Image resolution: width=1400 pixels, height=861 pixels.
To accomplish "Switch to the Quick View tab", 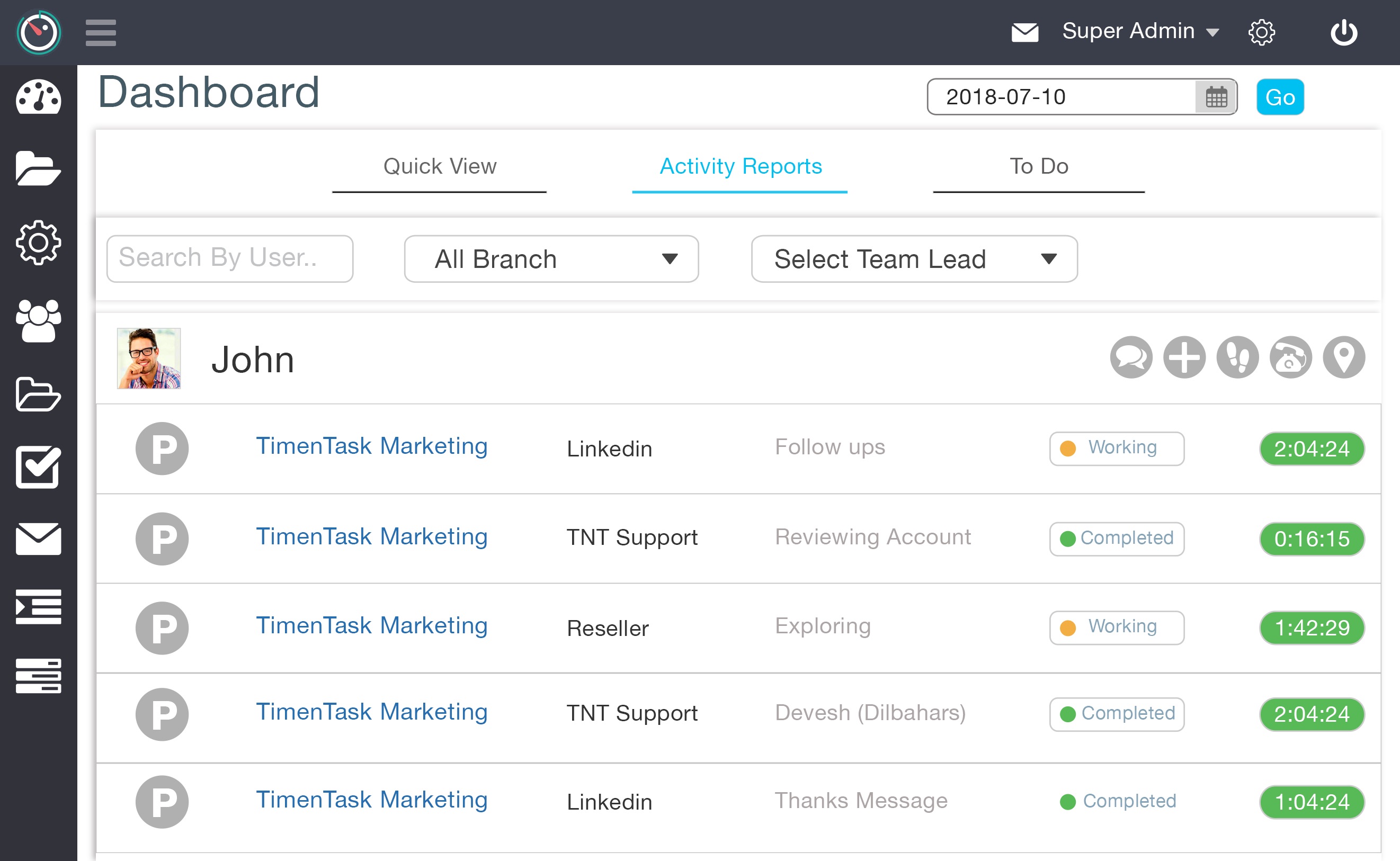I will pos(440,167).
